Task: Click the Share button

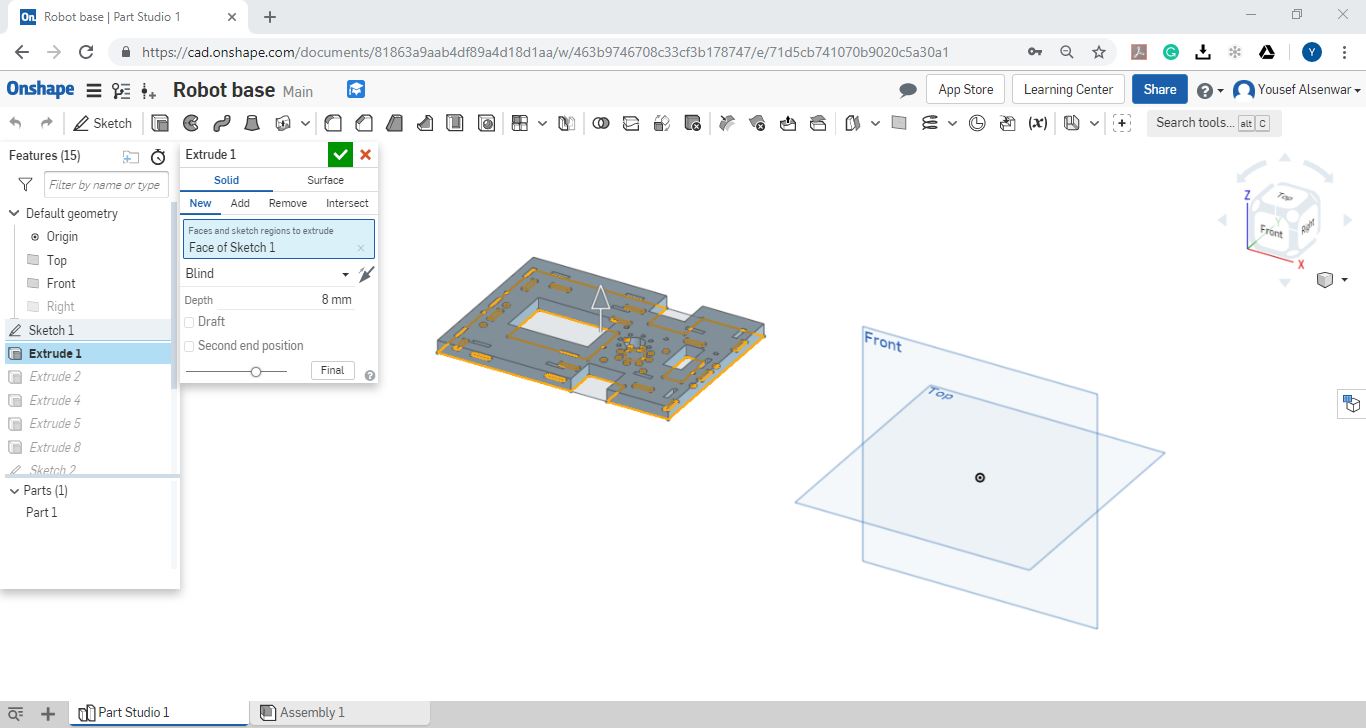Action: tap(1159, 89)
